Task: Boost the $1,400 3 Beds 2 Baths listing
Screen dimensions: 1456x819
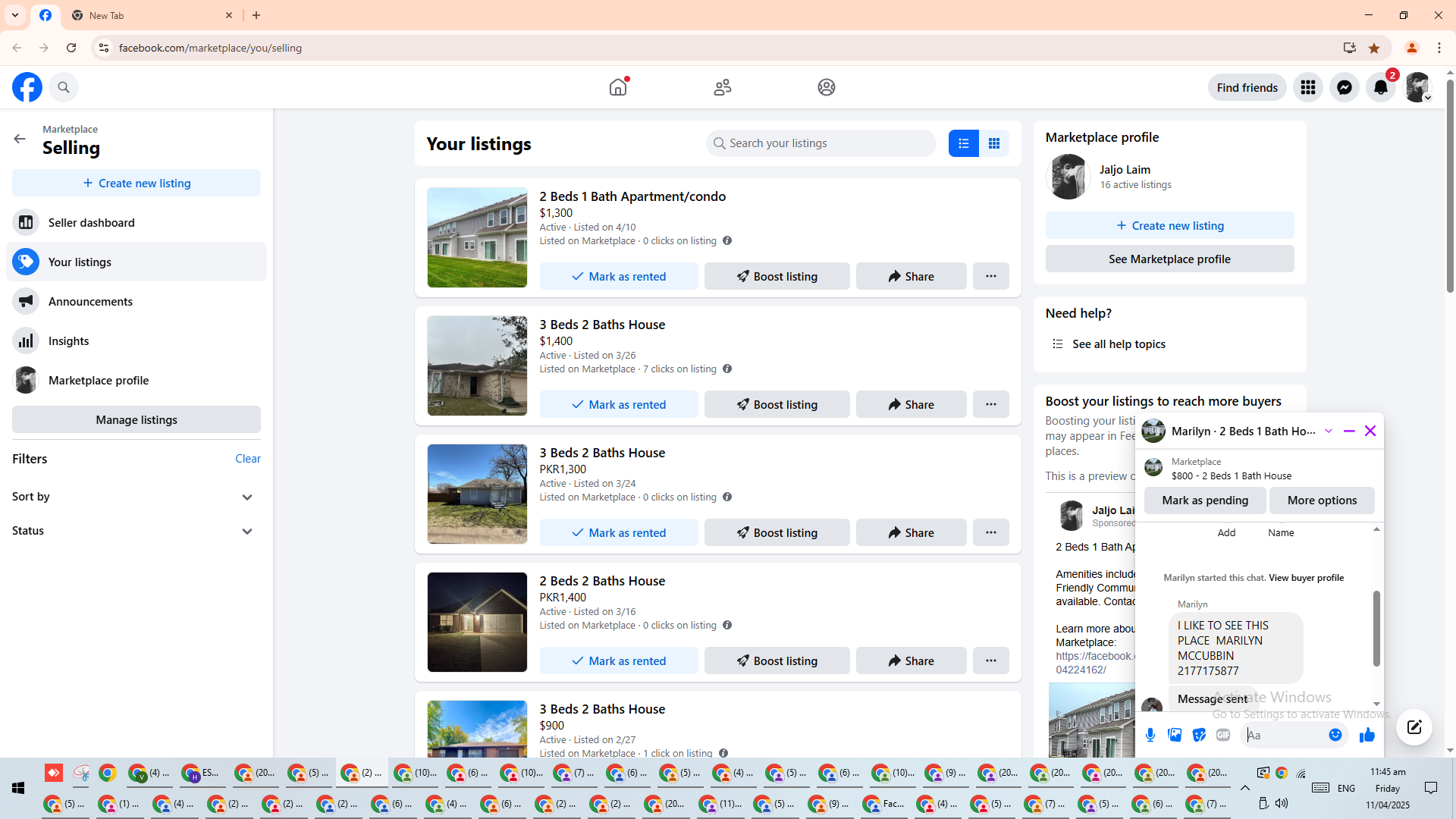Action: 777,404
